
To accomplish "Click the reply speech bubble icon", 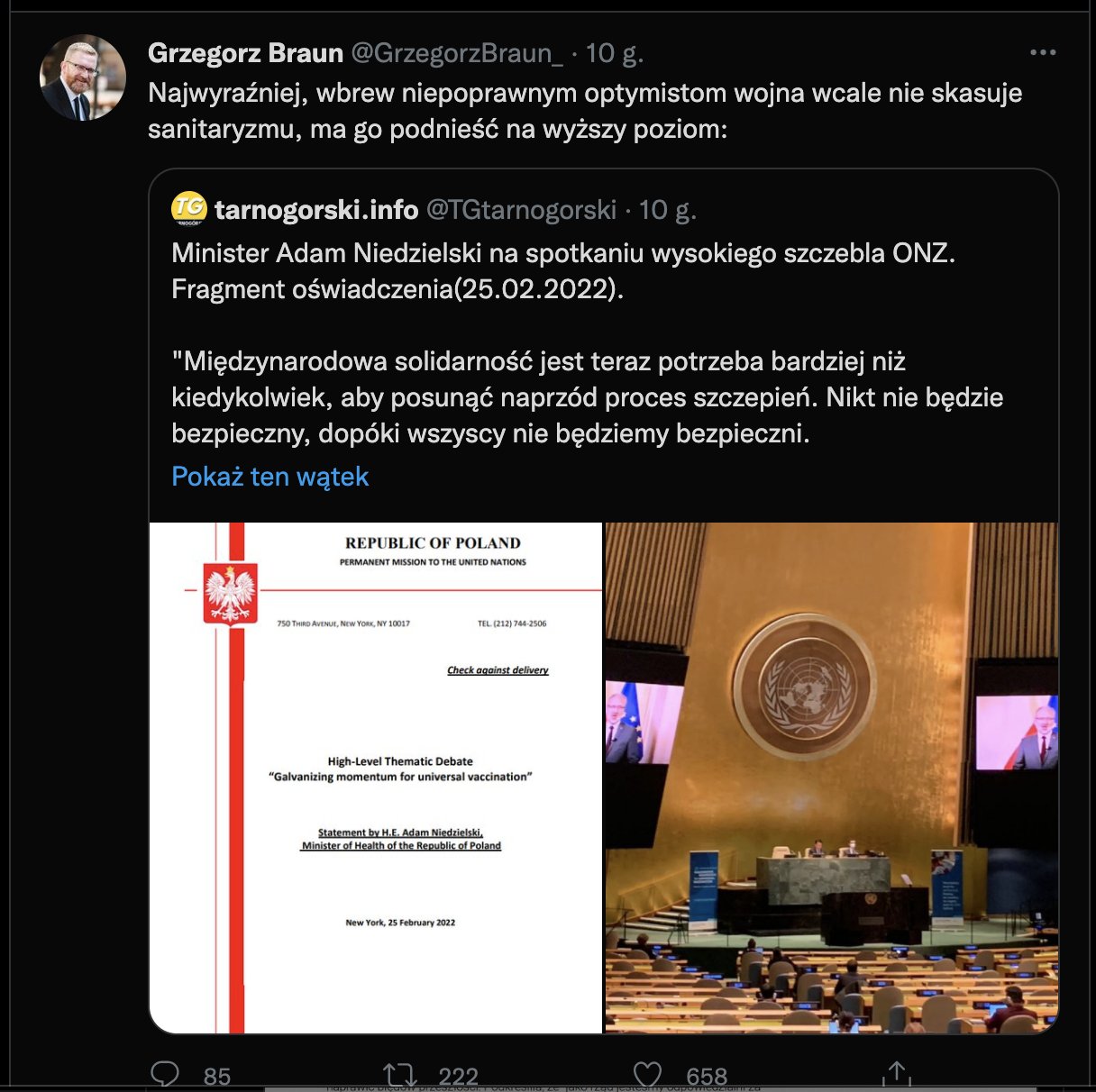I will pyautogui.click(x=165, y=1074).
